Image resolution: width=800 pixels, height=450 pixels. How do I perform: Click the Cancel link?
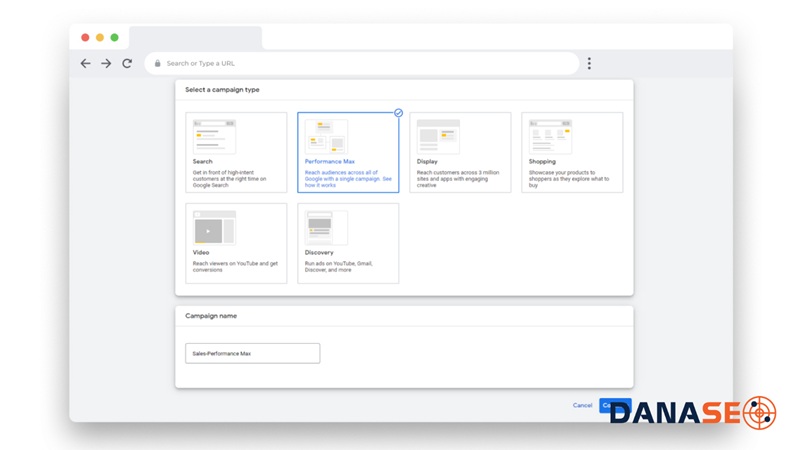pyautogui.click(x=582, y=405)
